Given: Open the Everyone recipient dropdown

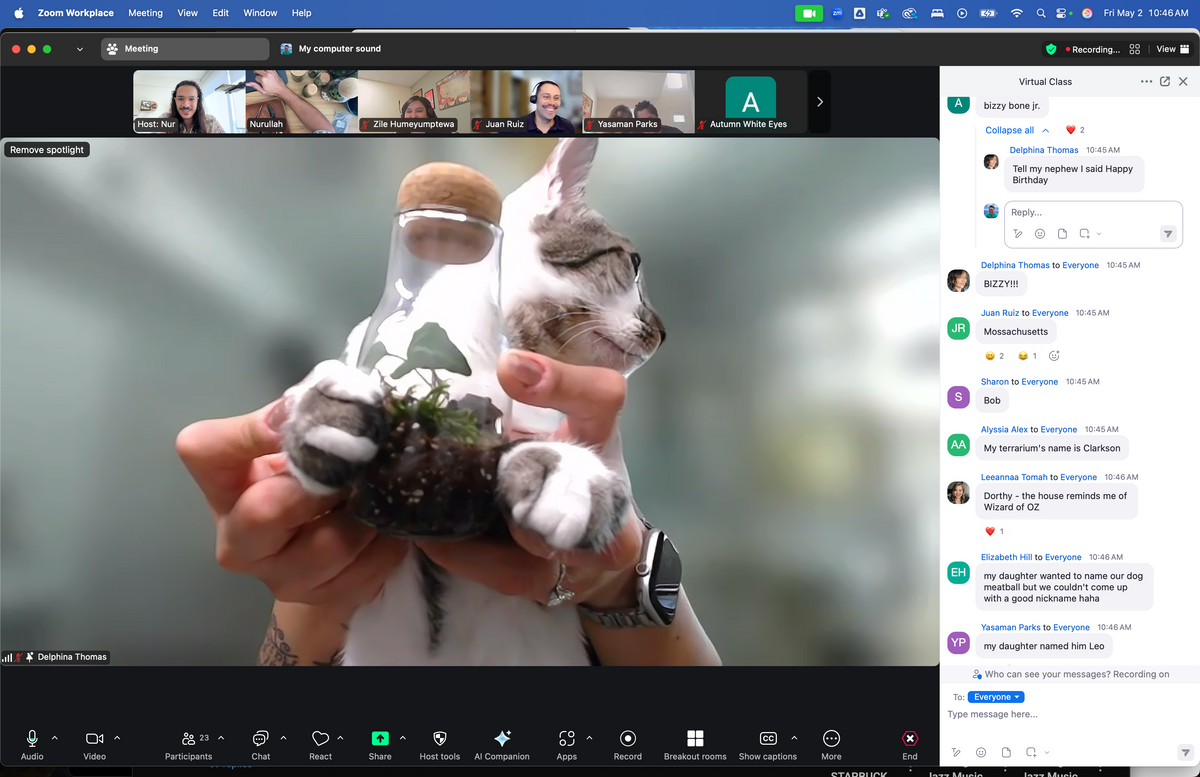Looking at the screenshot, I should (996, 697).
